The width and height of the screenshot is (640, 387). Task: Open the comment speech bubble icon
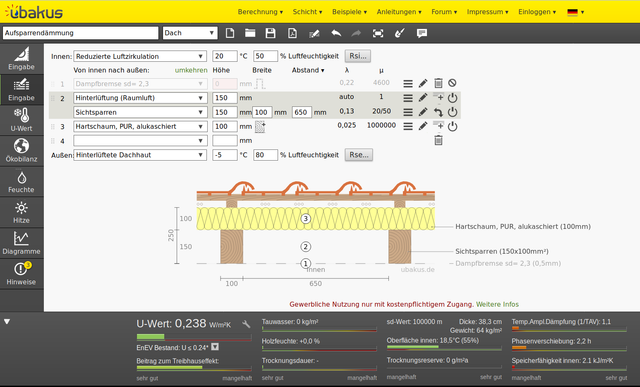click(x=422, y=33)
